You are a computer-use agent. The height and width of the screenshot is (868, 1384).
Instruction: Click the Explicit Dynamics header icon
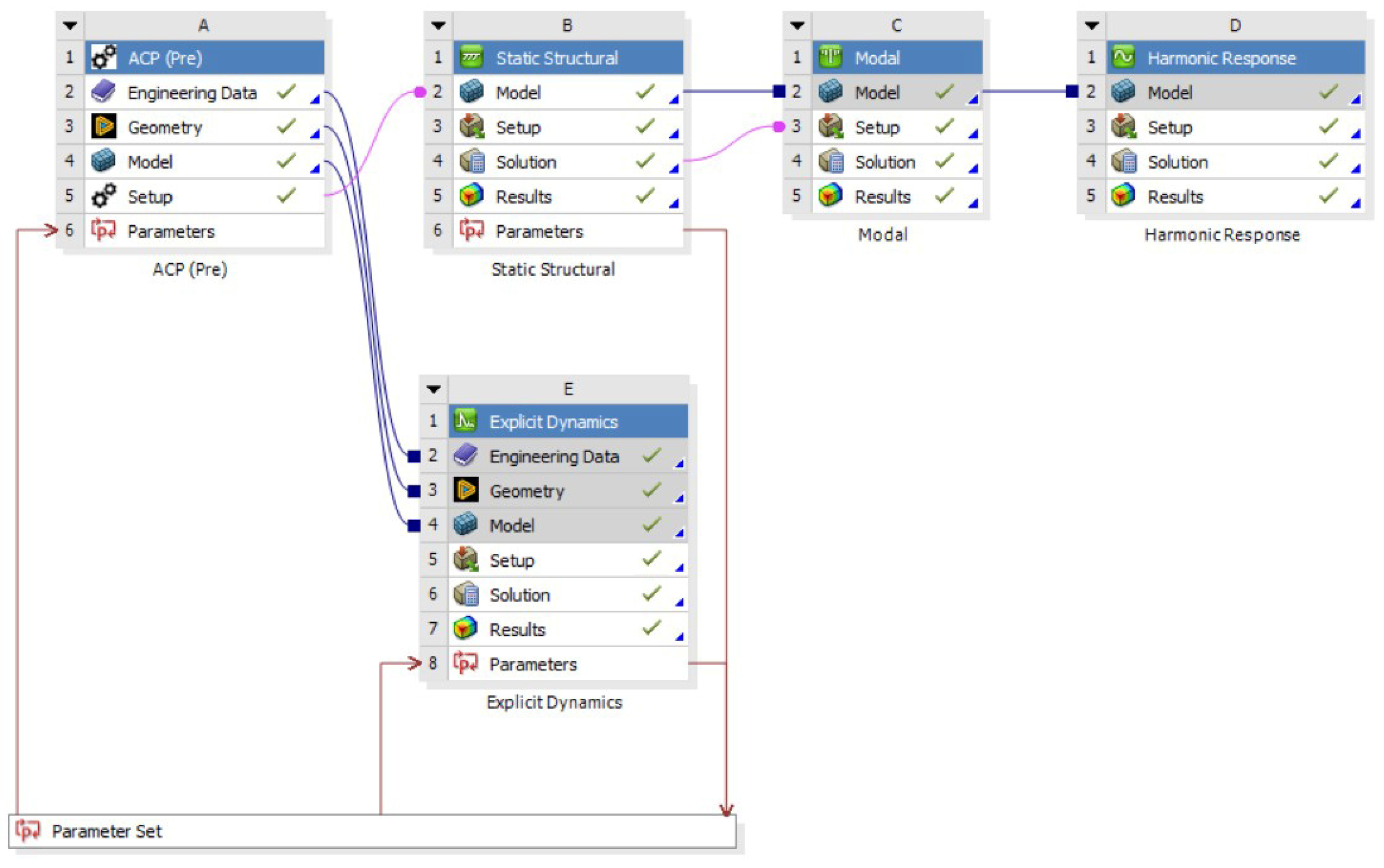click(x=465, y=422)
